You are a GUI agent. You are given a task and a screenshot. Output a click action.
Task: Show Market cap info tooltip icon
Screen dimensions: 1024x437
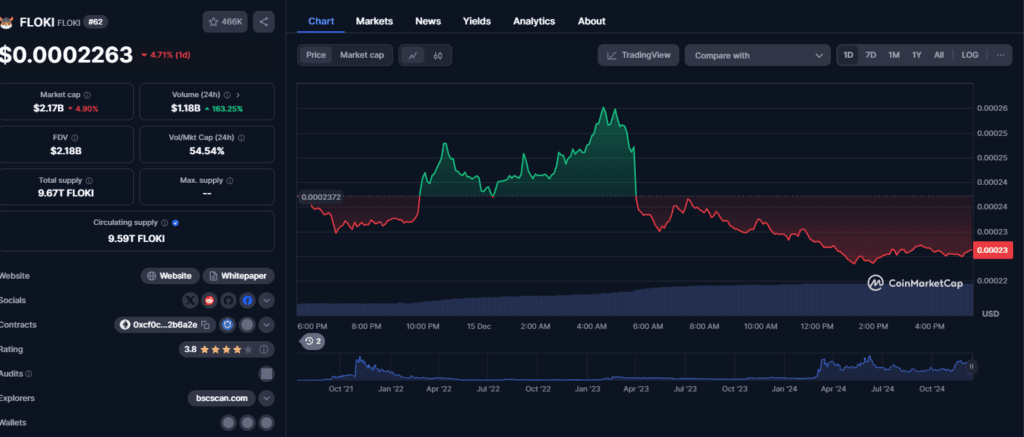(88, 95)
